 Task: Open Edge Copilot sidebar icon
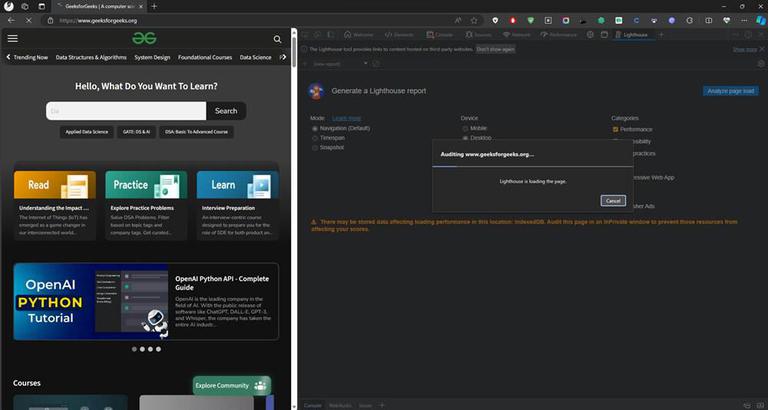point(760,20)
